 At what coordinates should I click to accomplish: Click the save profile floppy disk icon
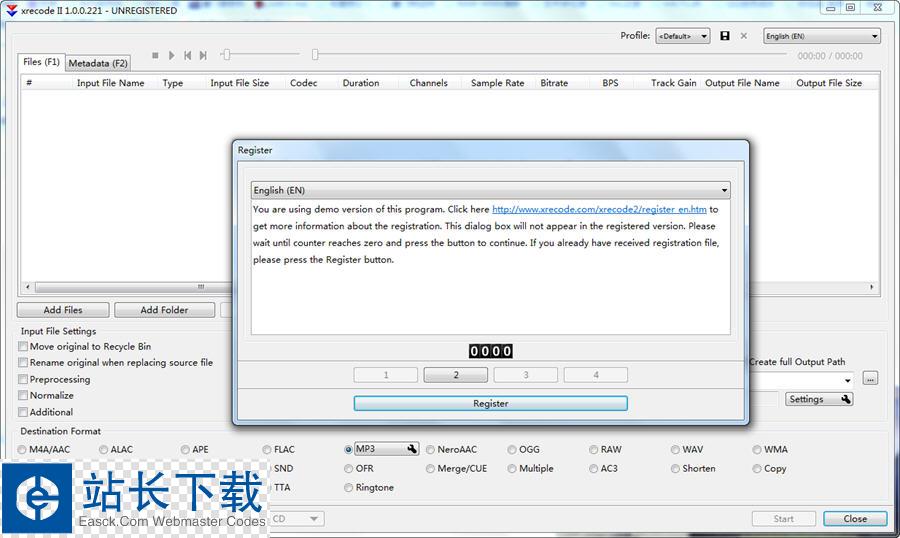click(x=725, y=36)
